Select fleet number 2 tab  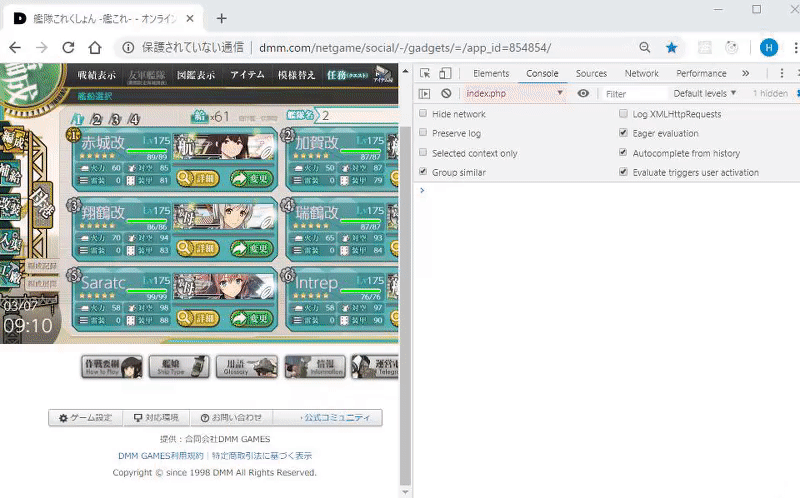click(96, 119)
